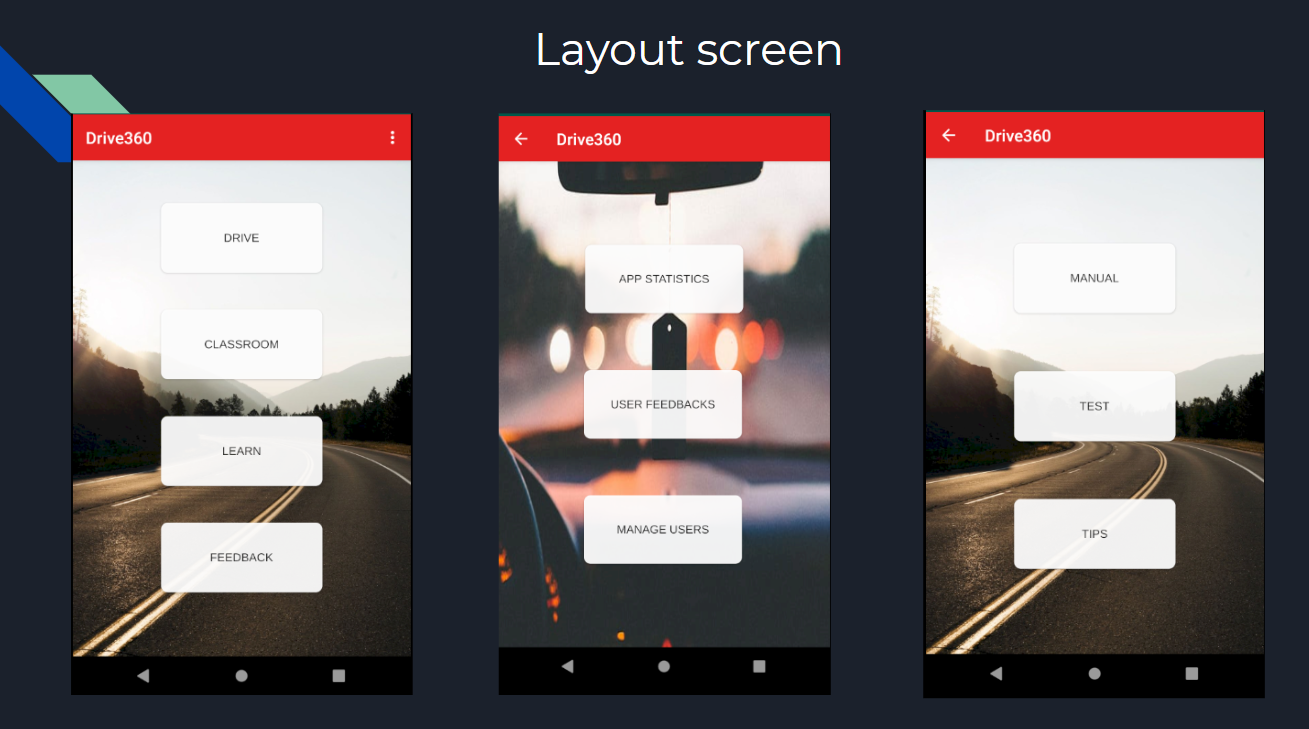Tap Android back triangle on the middle phone
This screenshot has height=729, width=1309.
pos(567,666)
